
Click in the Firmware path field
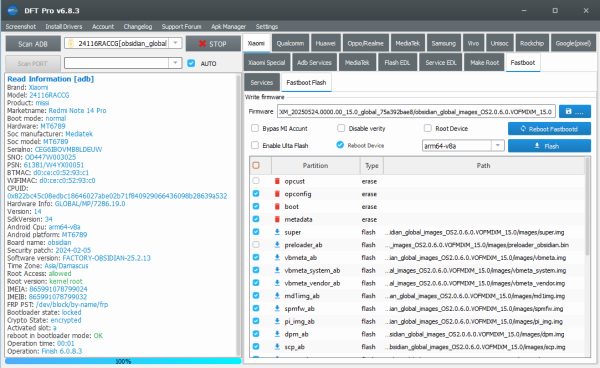pyautogui.click(x=416, y=111)
